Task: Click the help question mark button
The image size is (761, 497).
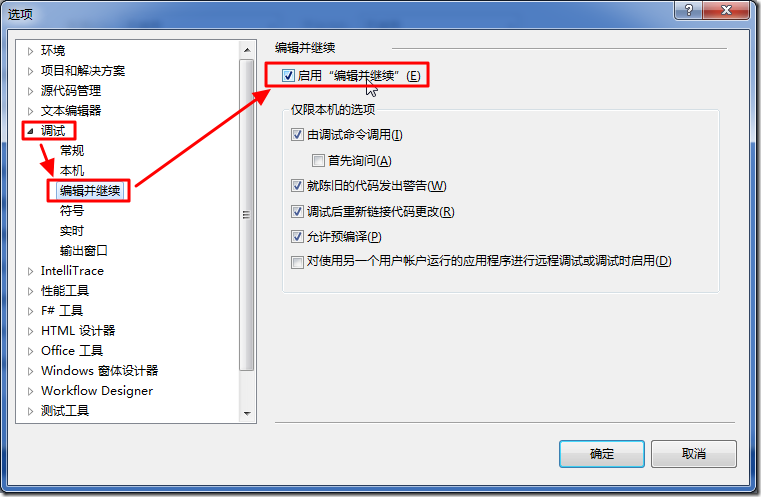Action: tap(688, 10)
